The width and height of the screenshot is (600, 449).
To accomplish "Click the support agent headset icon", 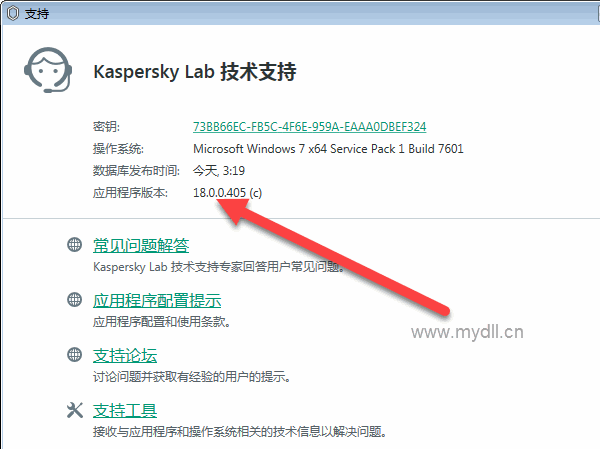I will tap(48, 70).
